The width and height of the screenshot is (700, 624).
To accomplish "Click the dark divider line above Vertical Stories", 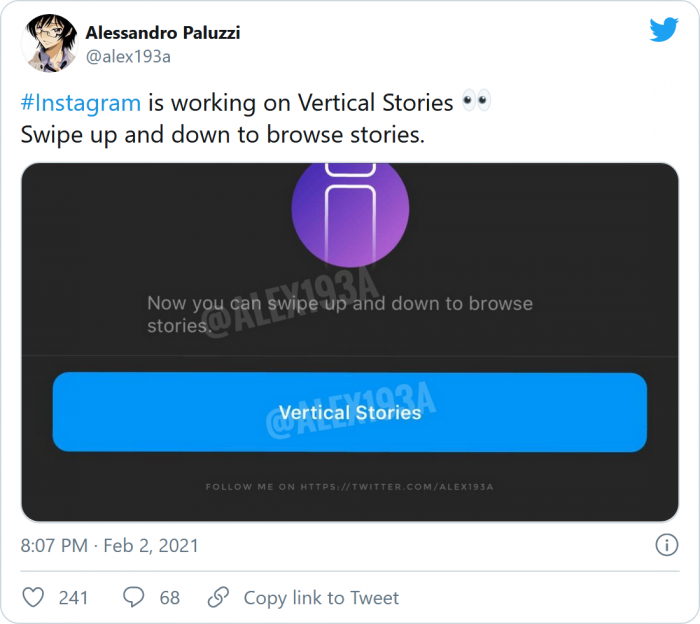I will pyautogui.click(x=350, y=356).
